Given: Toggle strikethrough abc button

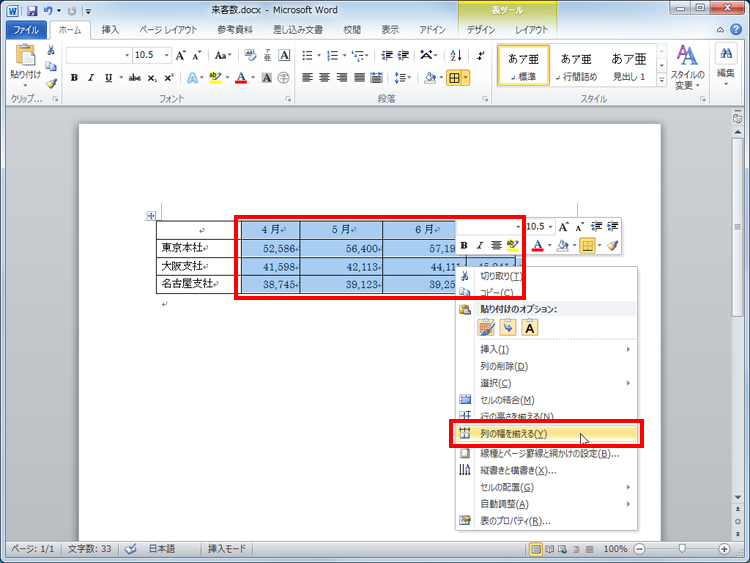Looking at the screenshot, I should pos(134,77).
